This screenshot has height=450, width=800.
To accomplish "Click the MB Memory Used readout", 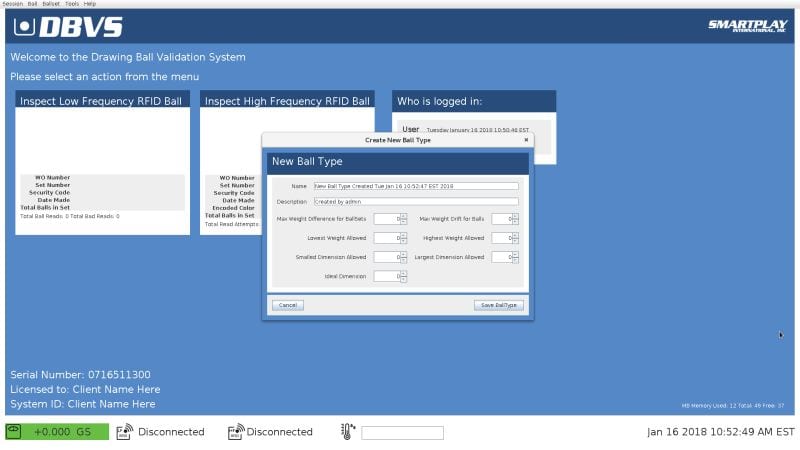I will [x=733, y=406].
